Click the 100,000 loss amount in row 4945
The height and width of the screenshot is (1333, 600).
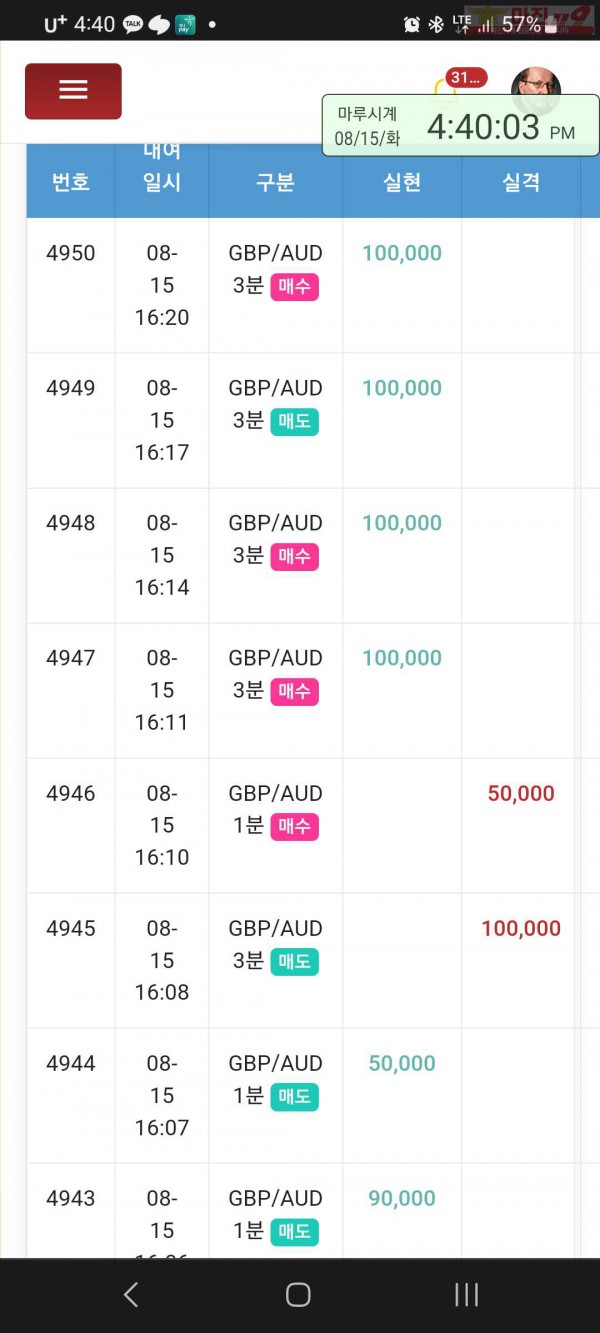[521, 928]
